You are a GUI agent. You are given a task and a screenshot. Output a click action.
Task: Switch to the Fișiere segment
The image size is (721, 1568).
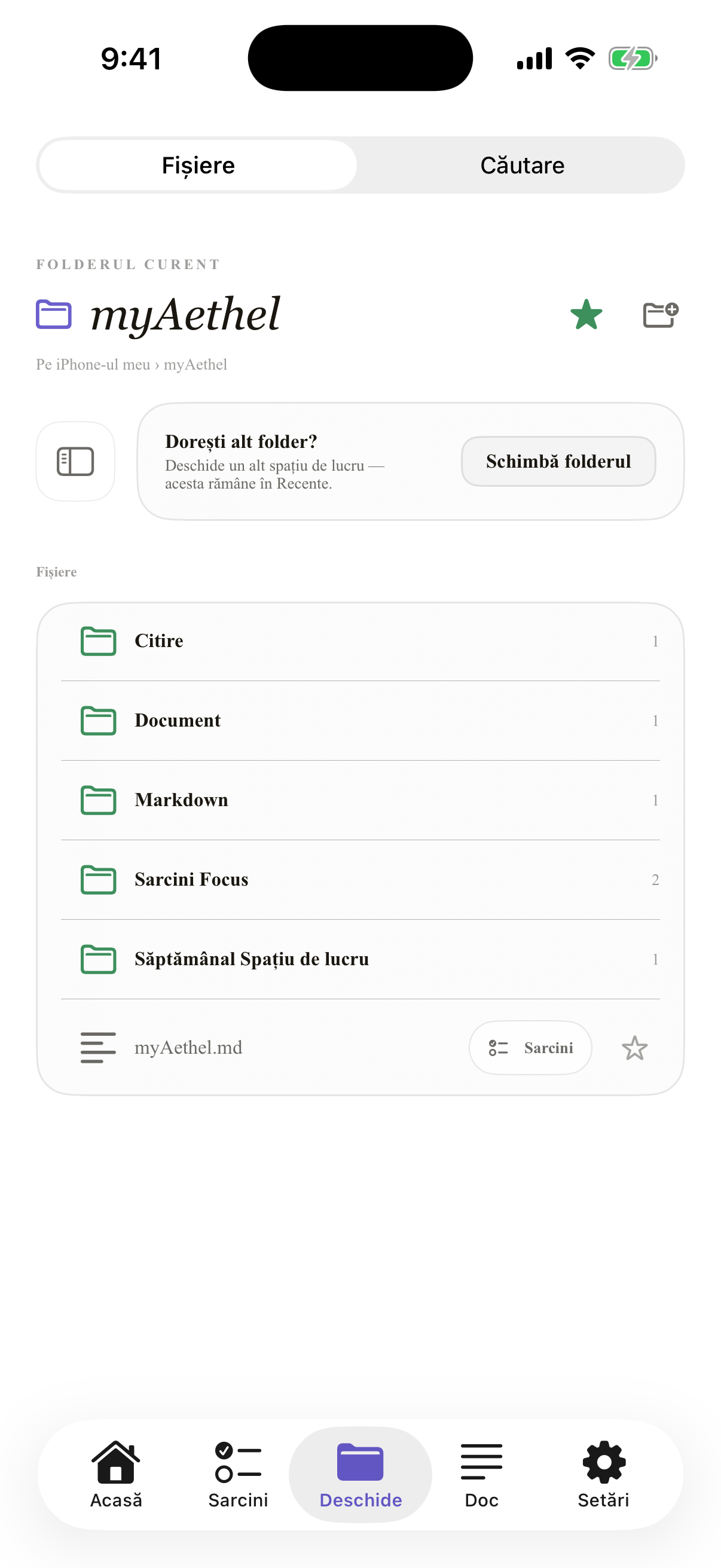[198, 165]
